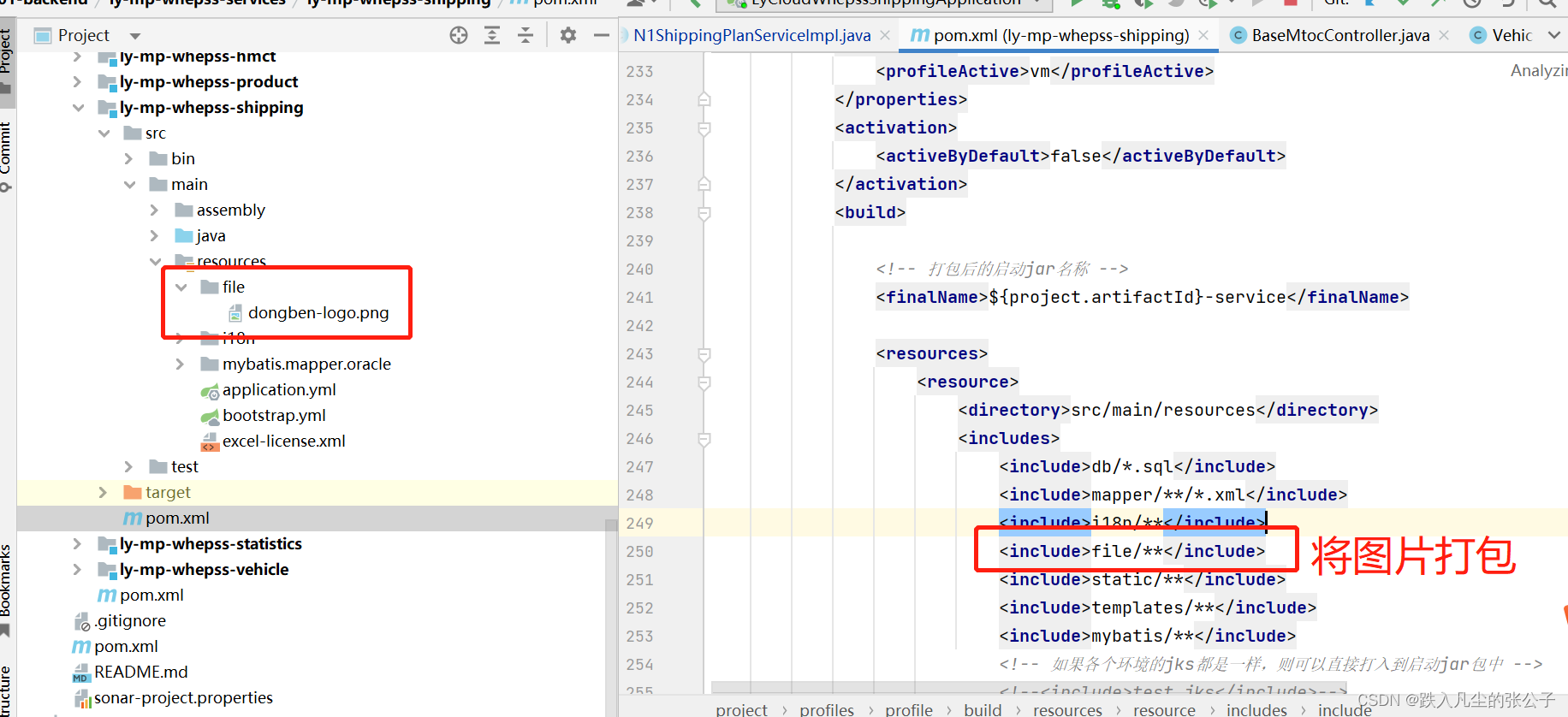Close the BaseMtocController.java tab
This screenshot has width=1568, height=717.
click(1444, 35)
